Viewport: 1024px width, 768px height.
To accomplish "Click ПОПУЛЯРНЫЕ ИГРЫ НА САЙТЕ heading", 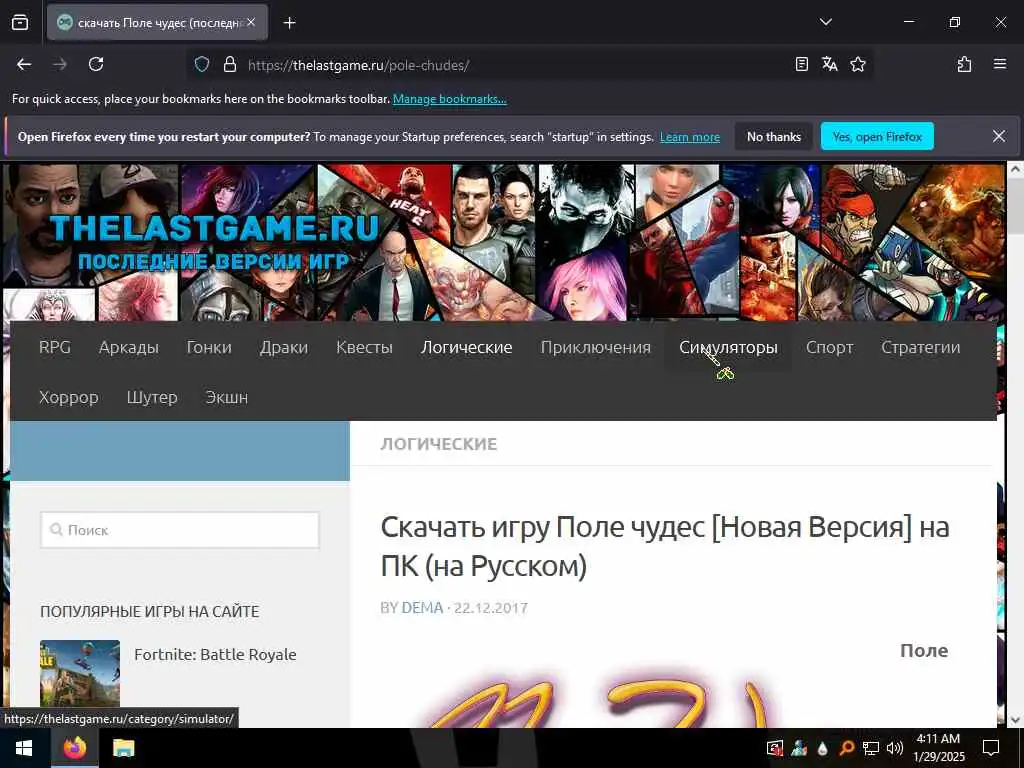I will [x=150, y=611].
